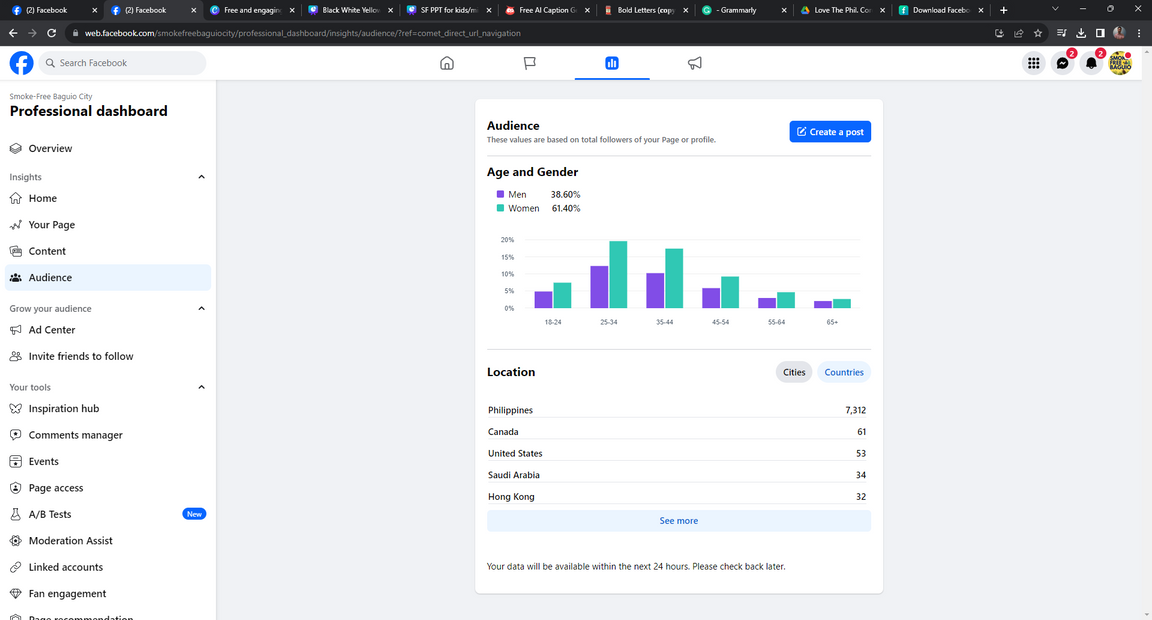This screenshot has height=620, width=1152.
Task: Click the Create a post button
Action: [x=830, y=132]
